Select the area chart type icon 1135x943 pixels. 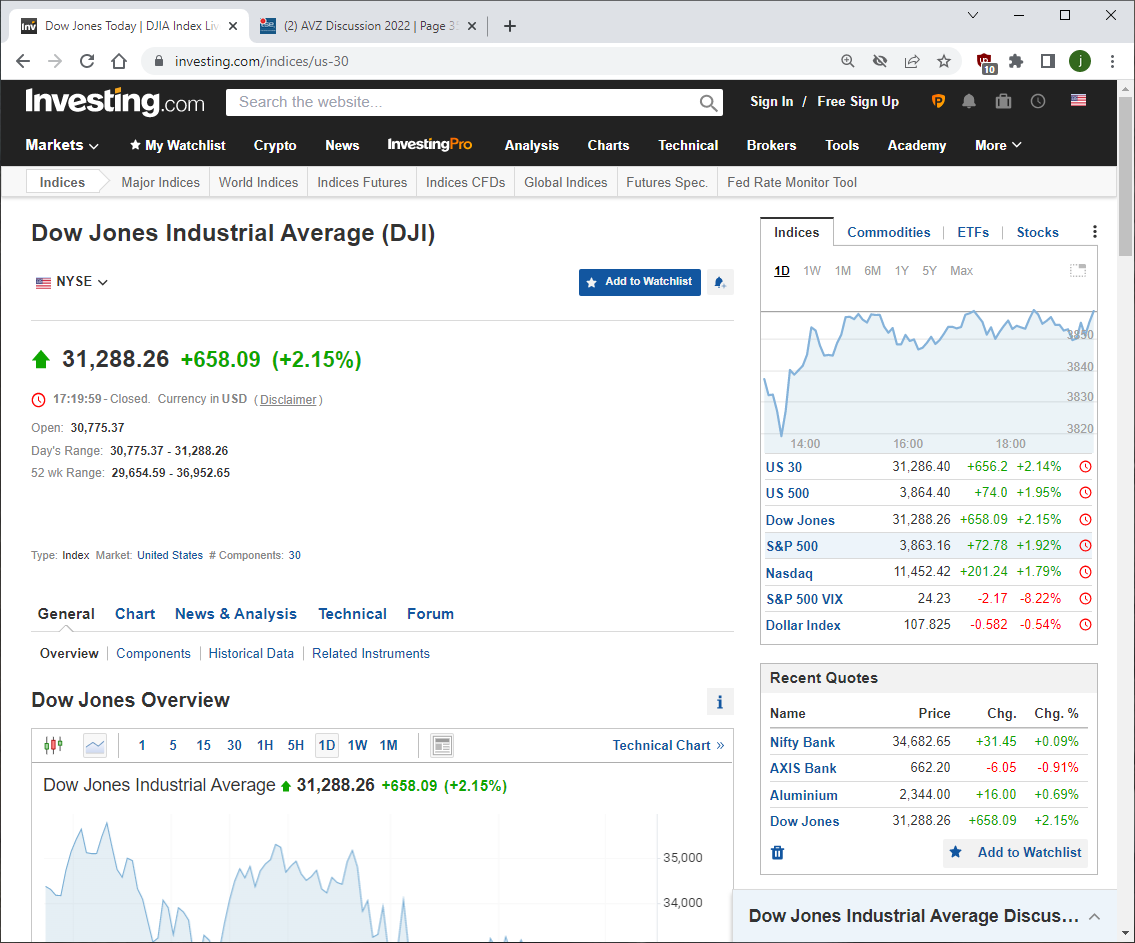[x=95, y=745]
